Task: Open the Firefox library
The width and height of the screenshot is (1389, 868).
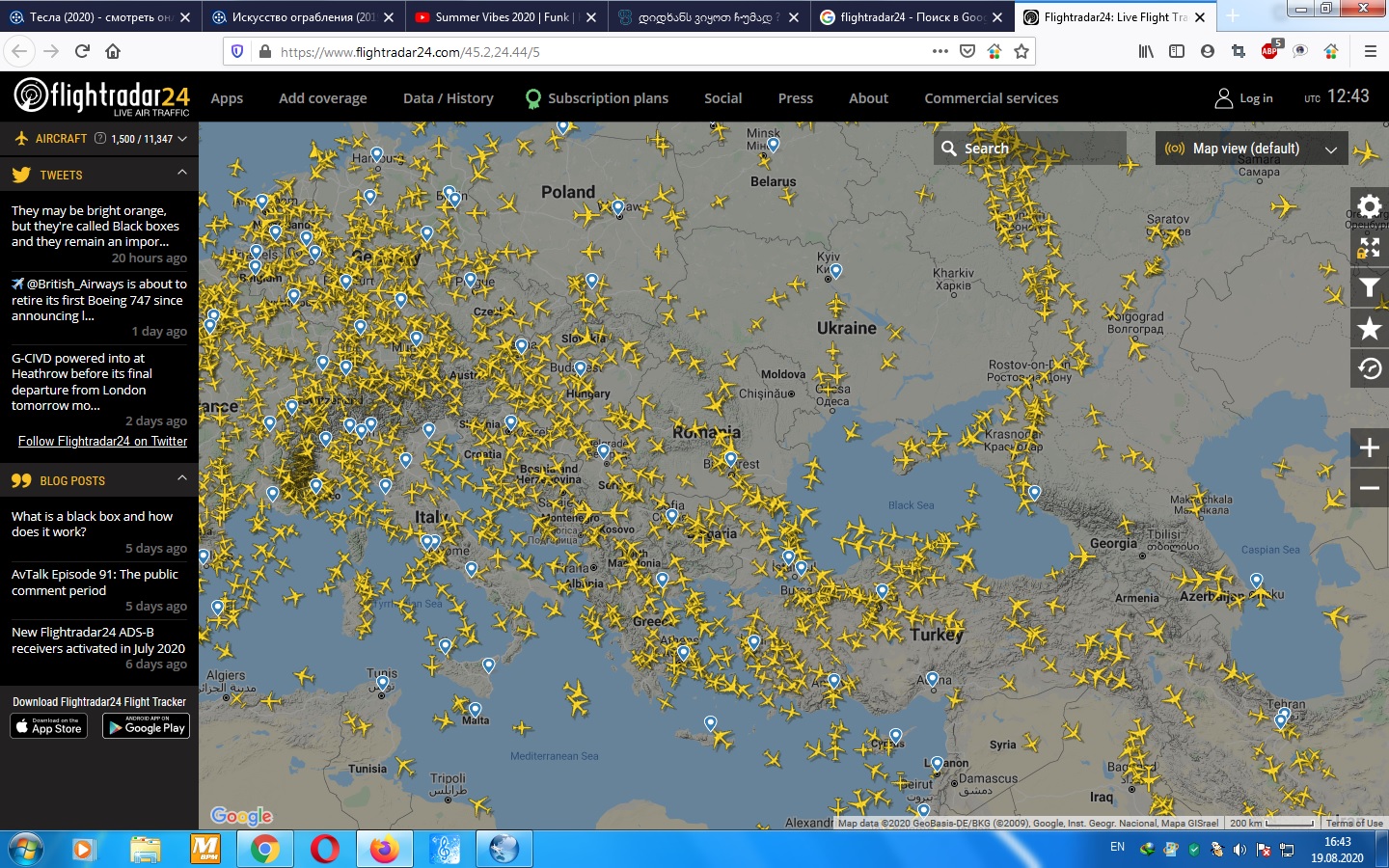Action: (1146, 51)
